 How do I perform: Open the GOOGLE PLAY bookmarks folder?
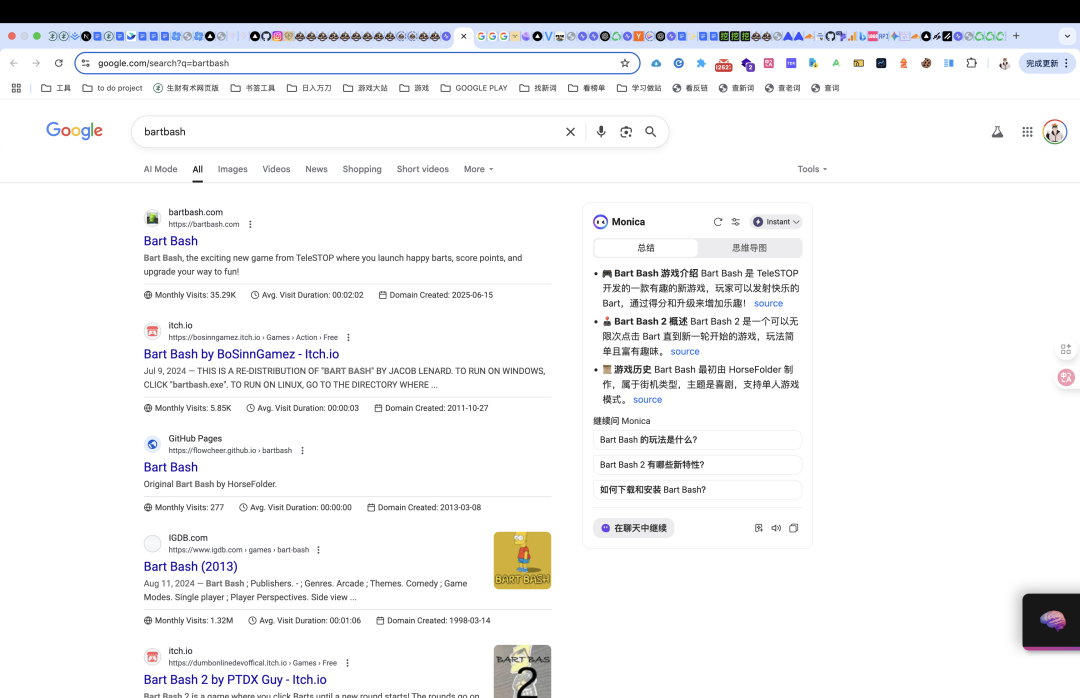474,88
